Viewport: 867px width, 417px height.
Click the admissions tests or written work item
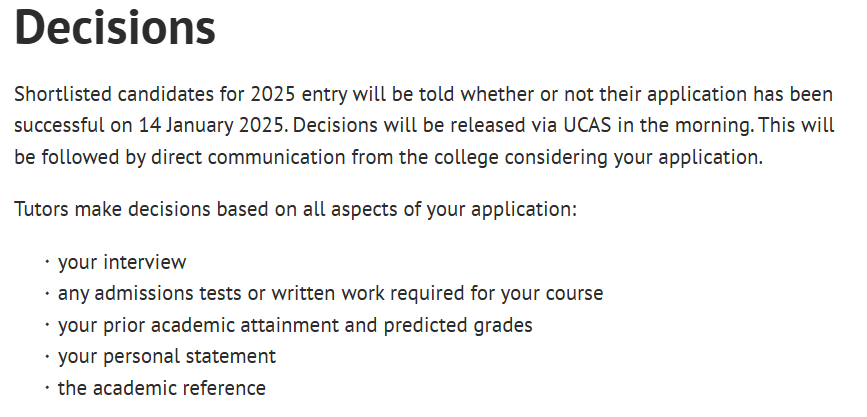click(330, 294)
